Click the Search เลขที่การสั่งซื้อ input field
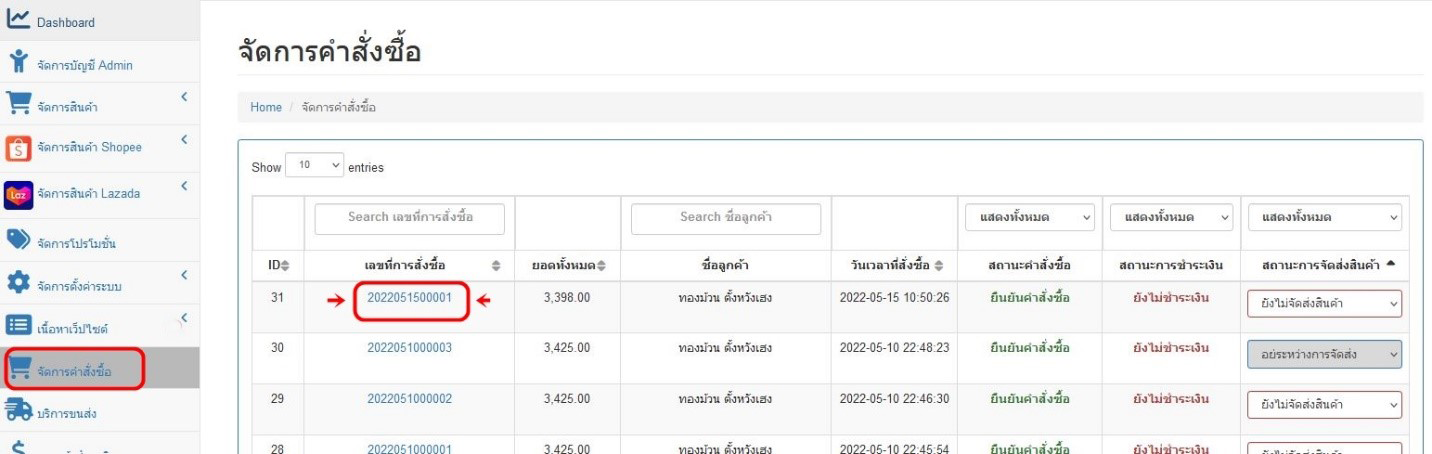Image resolution: width=1432 pixels, height=454 pixels. (x=409, y=218)
